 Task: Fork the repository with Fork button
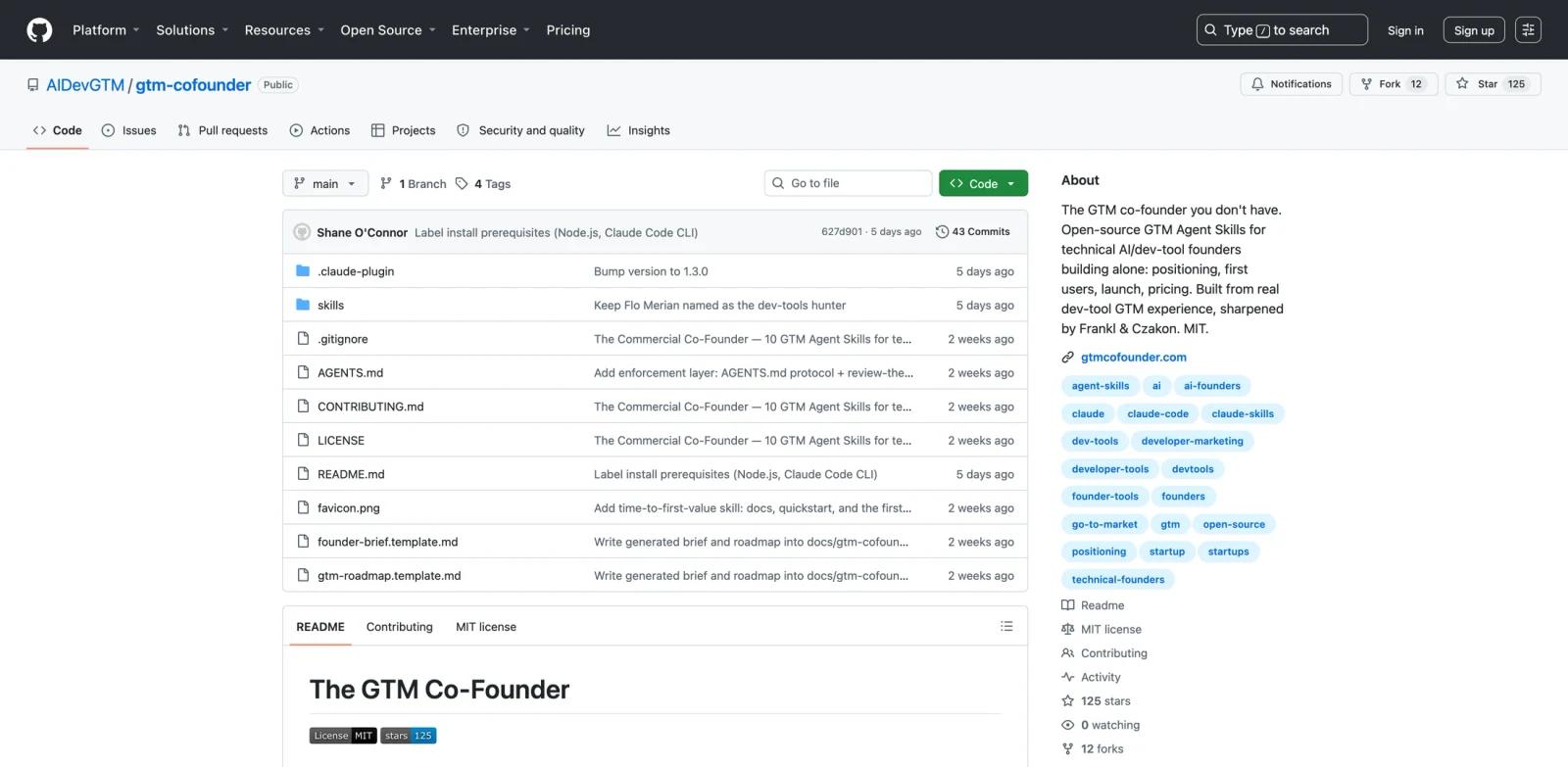coord(1393,84)
